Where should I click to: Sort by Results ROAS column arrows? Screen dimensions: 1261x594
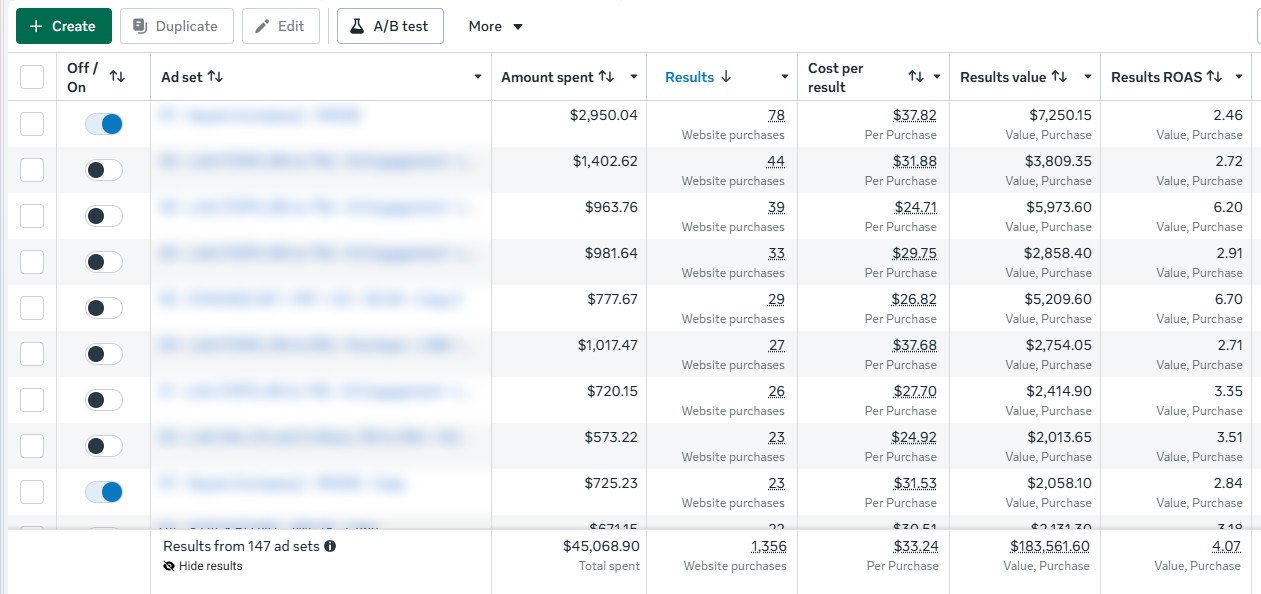[1214, 77]
